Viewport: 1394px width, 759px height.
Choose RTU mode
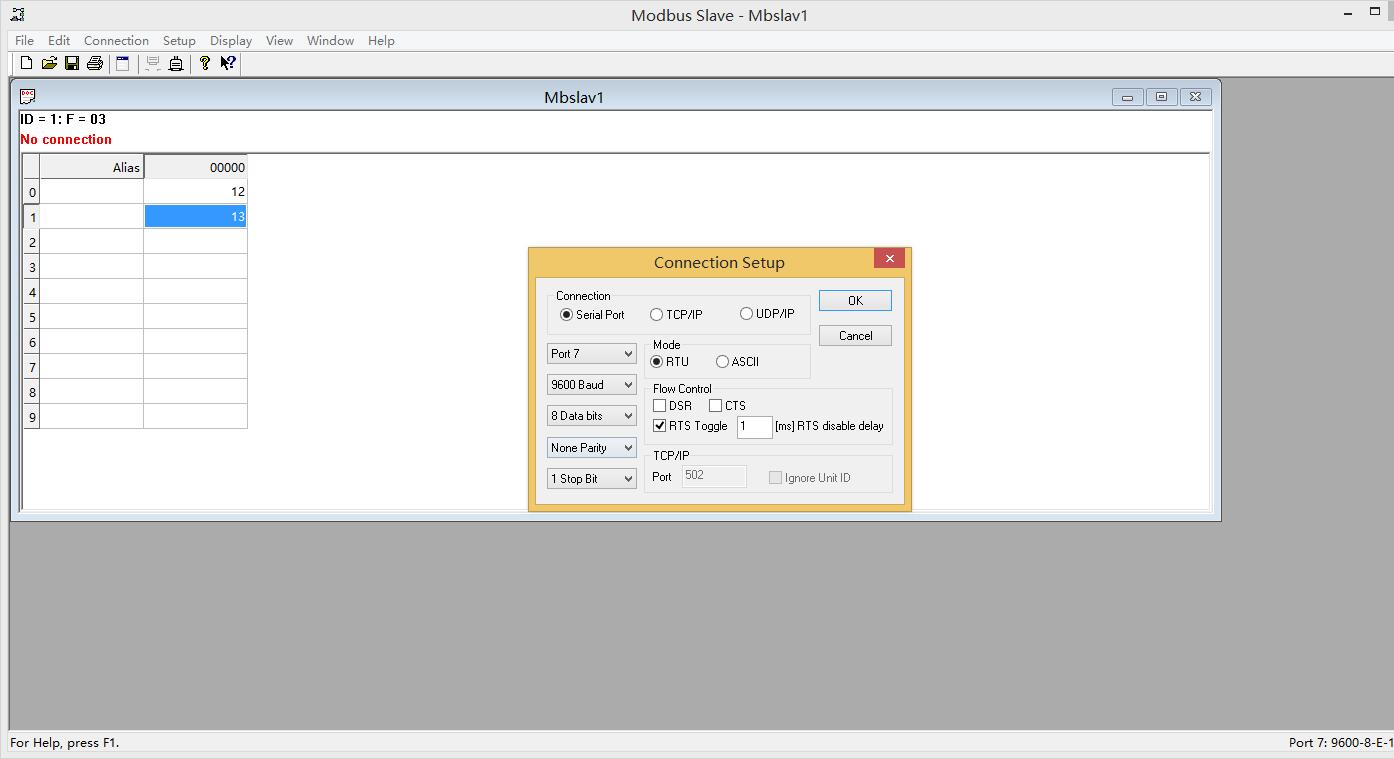670,361
